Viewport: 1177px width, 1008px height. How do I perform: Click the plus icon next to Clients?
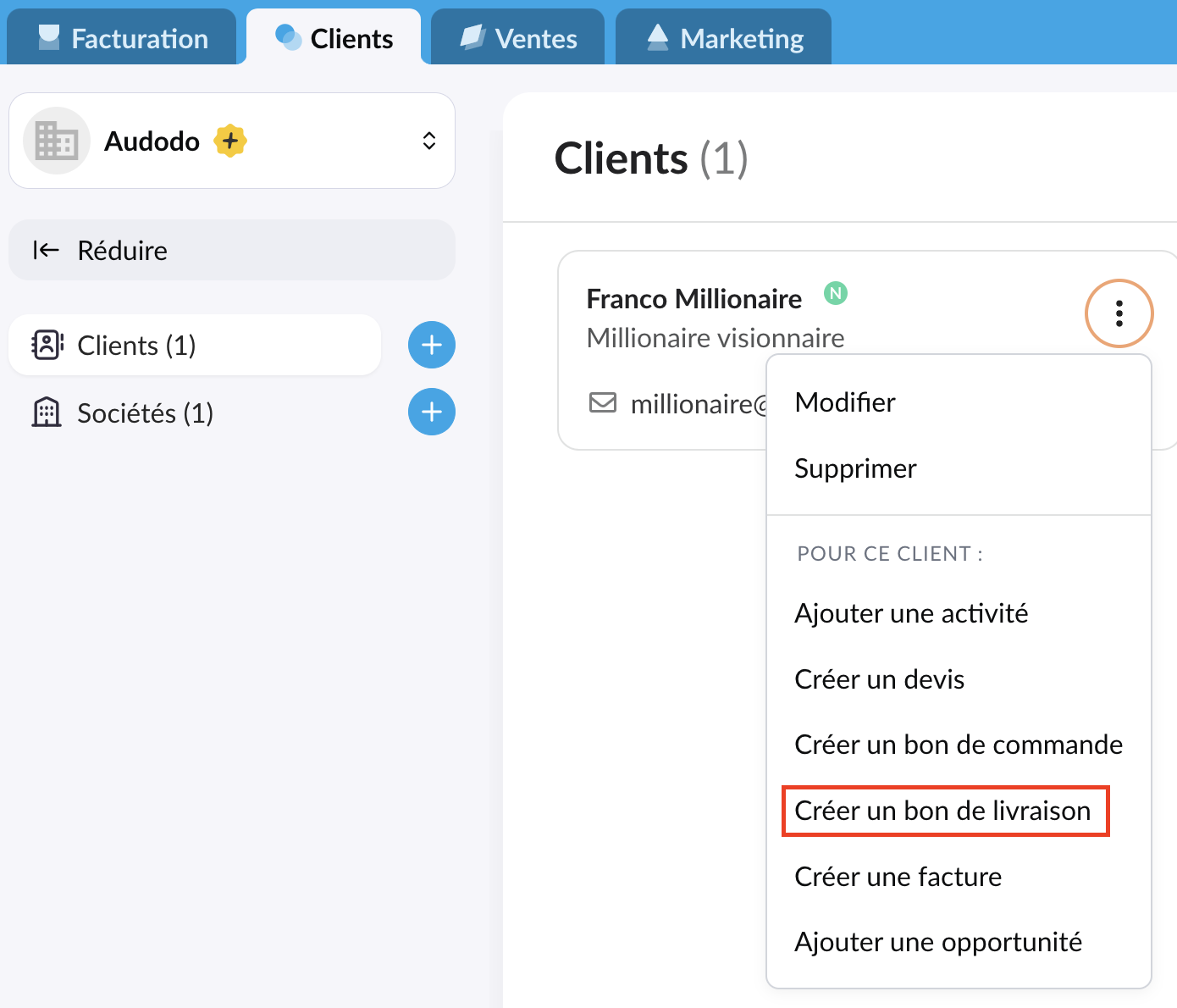432,345
